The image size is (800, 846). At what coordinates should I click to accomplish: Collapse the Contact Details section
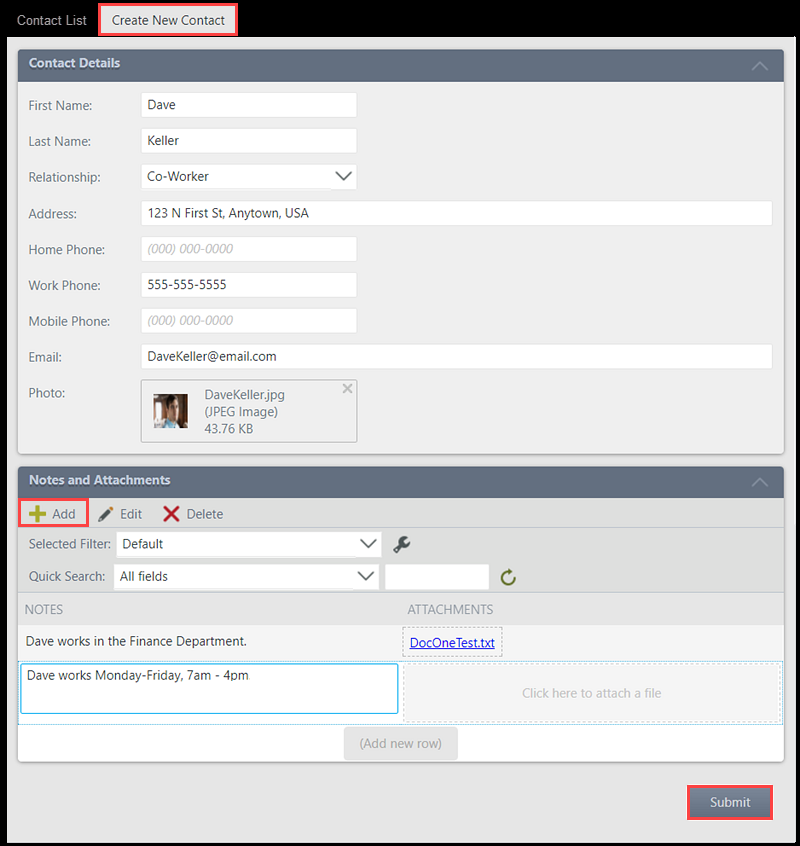[x=760, y=64]
